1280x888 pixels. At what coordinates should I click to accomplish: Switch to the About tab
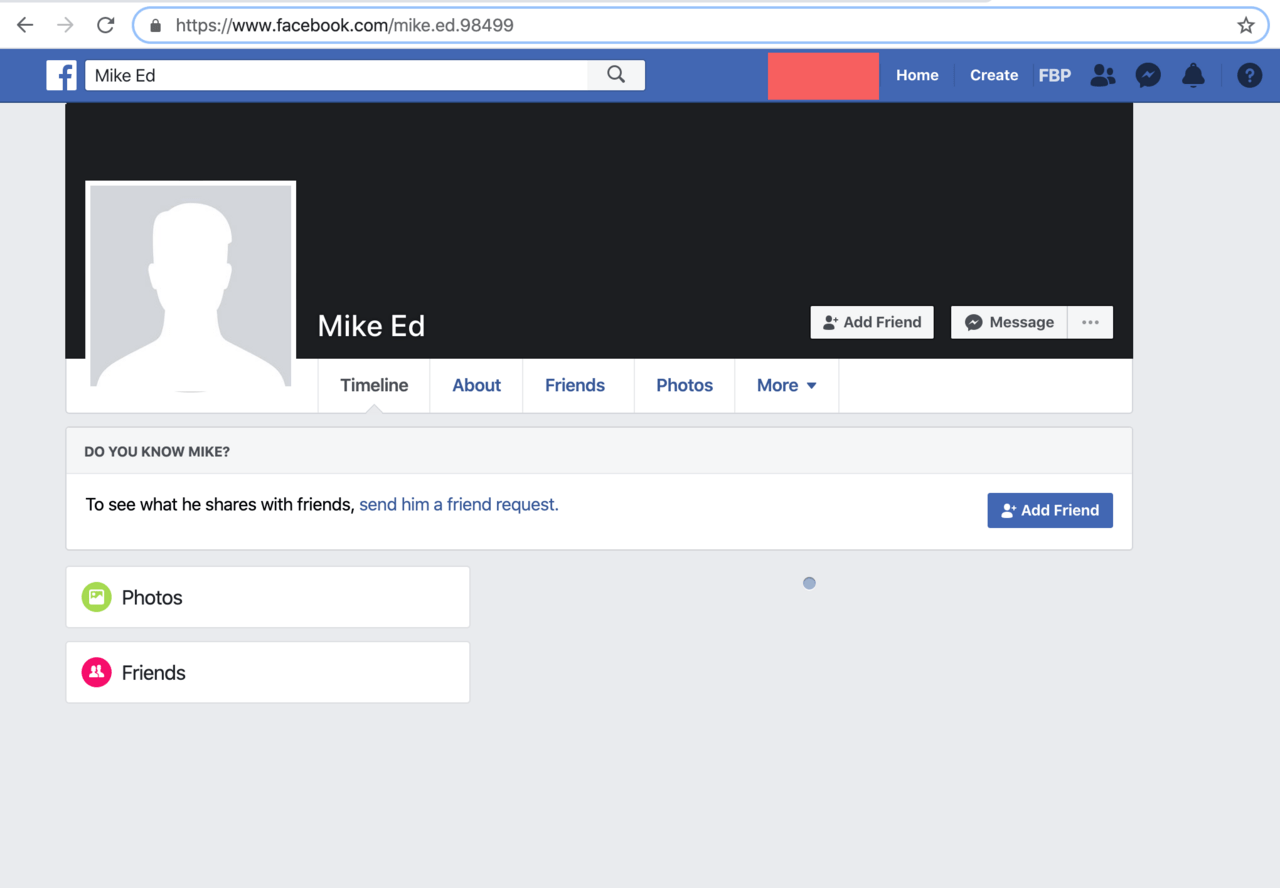(x=476, y=385)
